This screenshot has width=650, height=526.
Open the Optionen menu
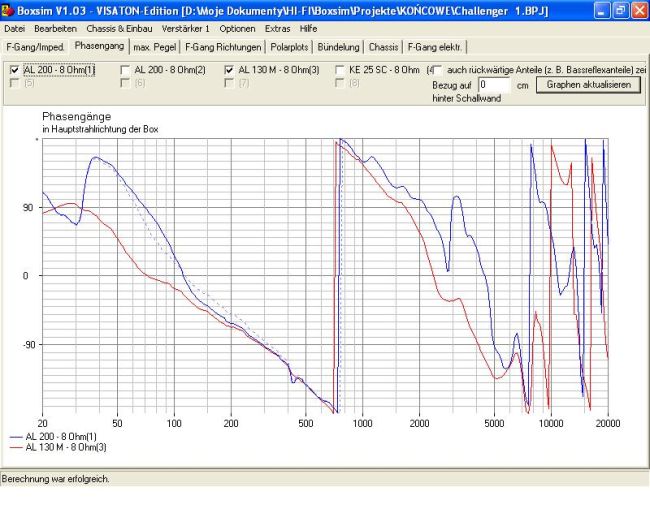coord(238,29)
